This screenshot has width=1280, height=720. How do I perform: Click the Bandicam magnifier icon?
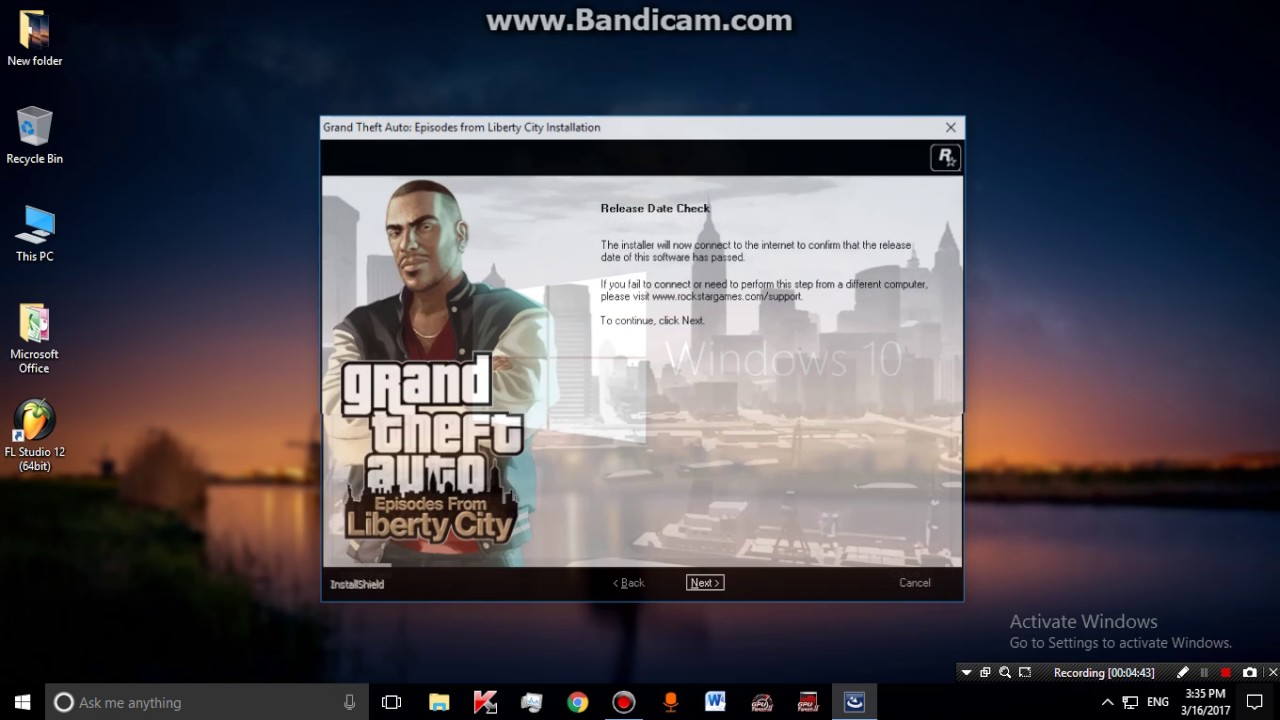click(x=1005, y=673)
